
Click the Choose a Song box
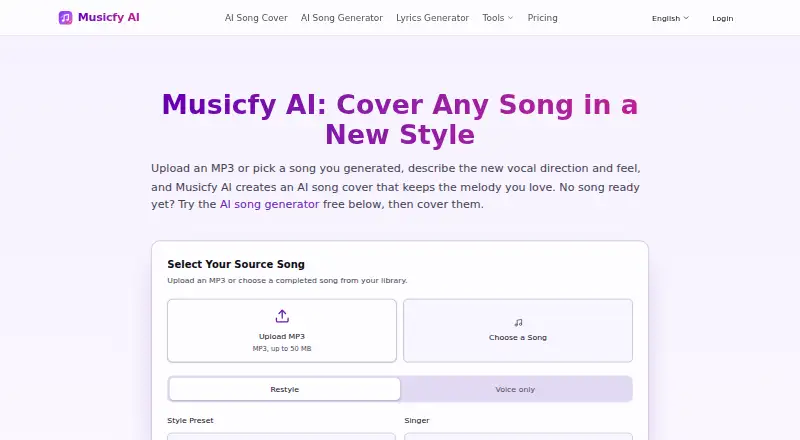(518, 331)
